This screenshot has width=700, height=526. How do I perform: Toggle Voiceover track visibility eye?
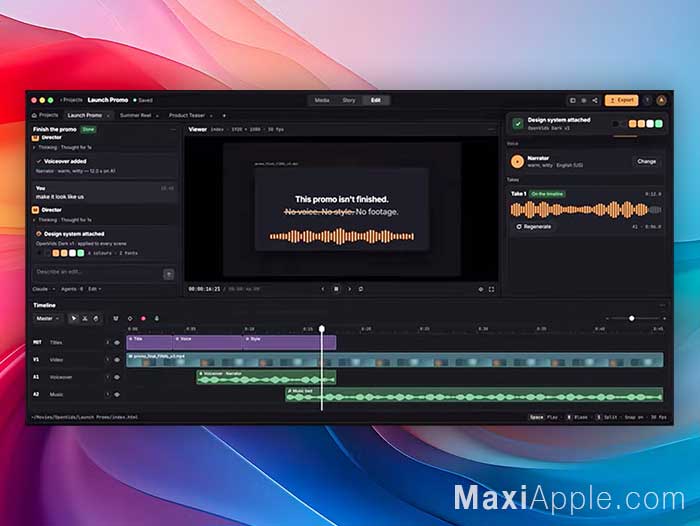click(x=117, y=377)
